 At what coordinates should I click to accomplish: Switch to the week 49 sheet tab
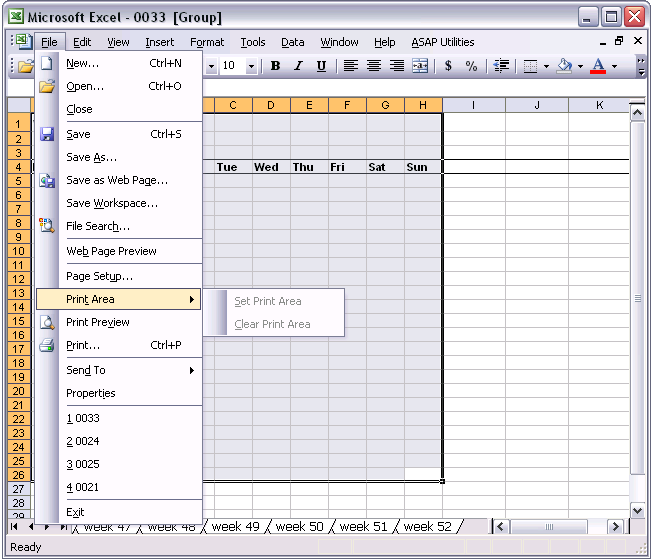235,527
